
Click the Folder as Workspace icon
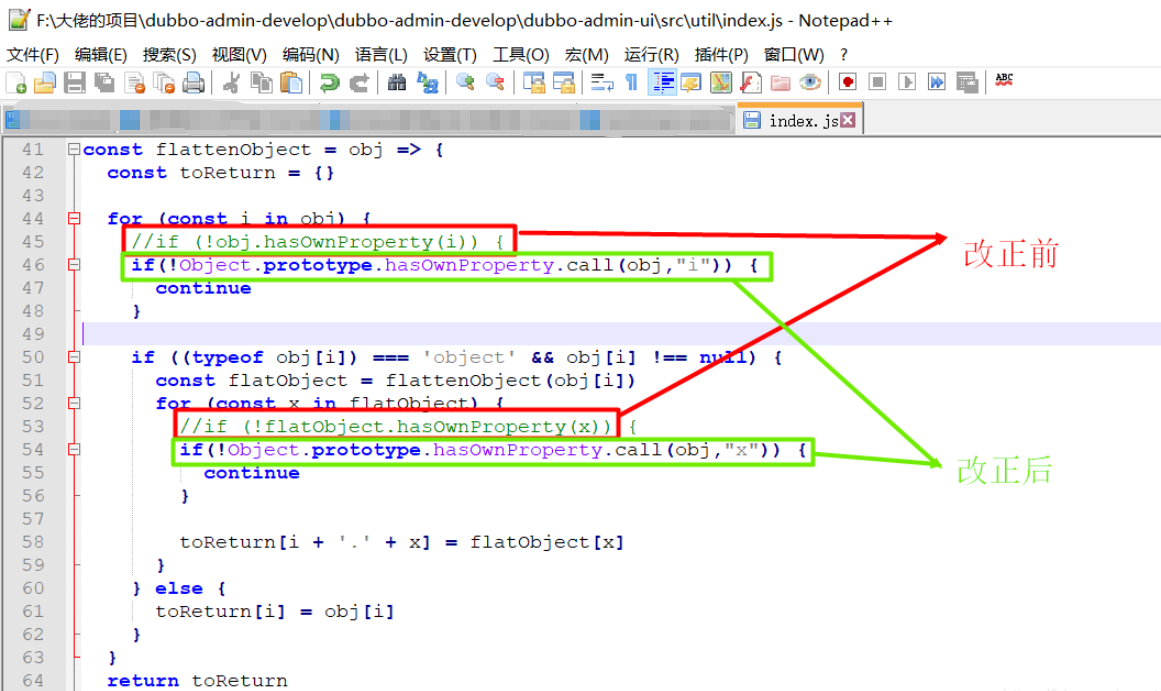(x=780, y=82)
